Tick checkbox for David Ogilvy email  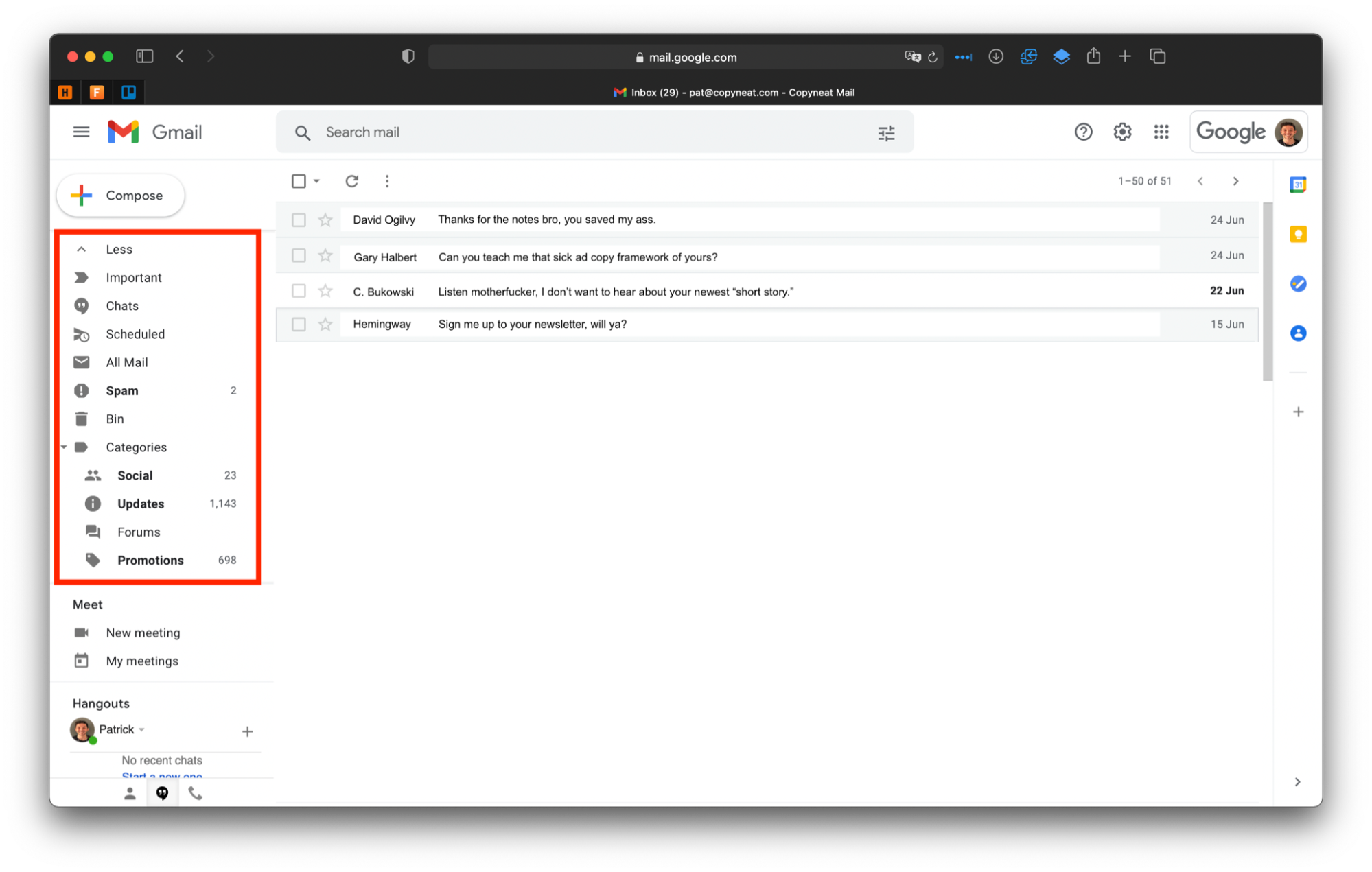point(299,220)
